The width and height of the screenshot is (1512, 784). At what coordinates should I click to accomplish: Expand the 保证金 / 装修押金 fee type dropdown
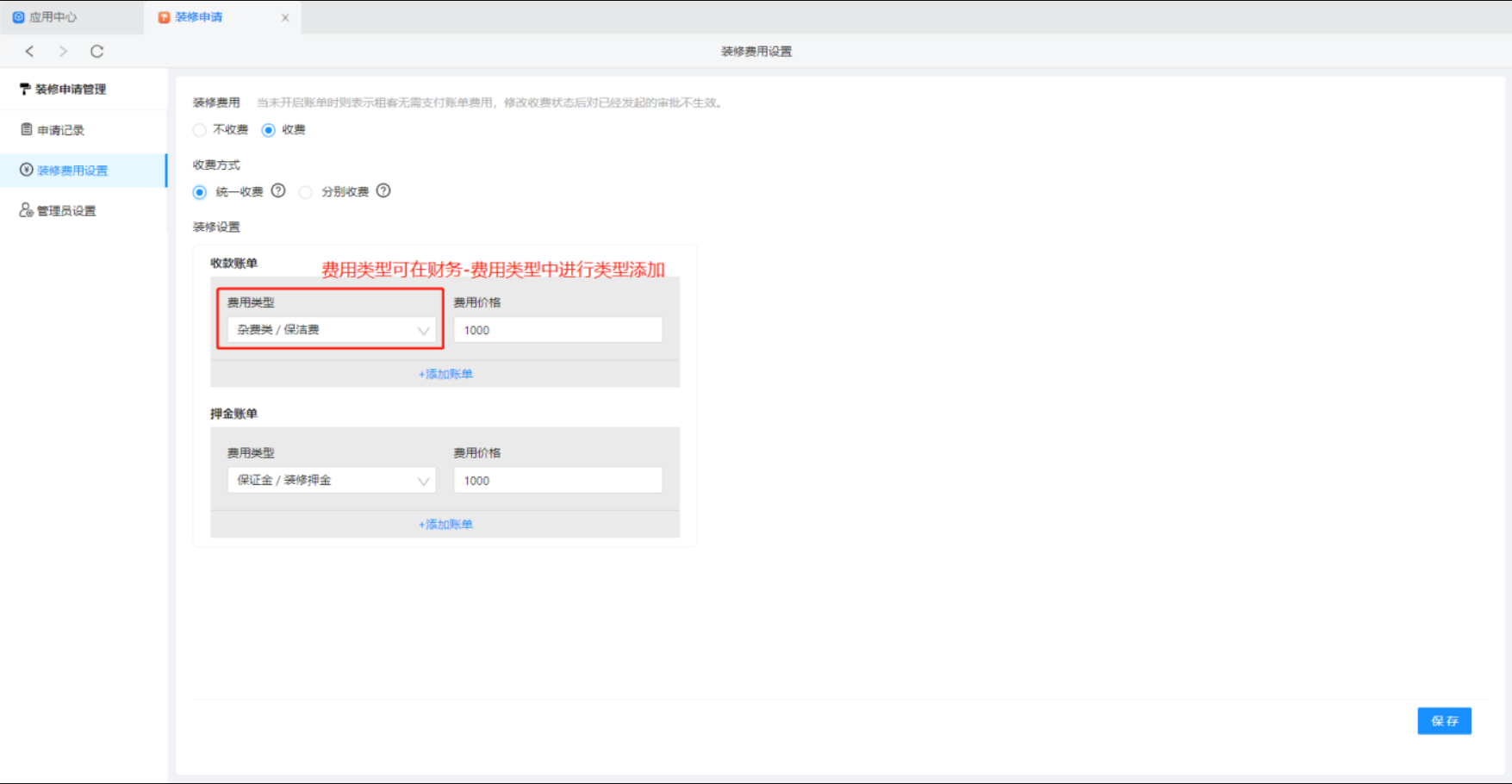pos(331,481)
